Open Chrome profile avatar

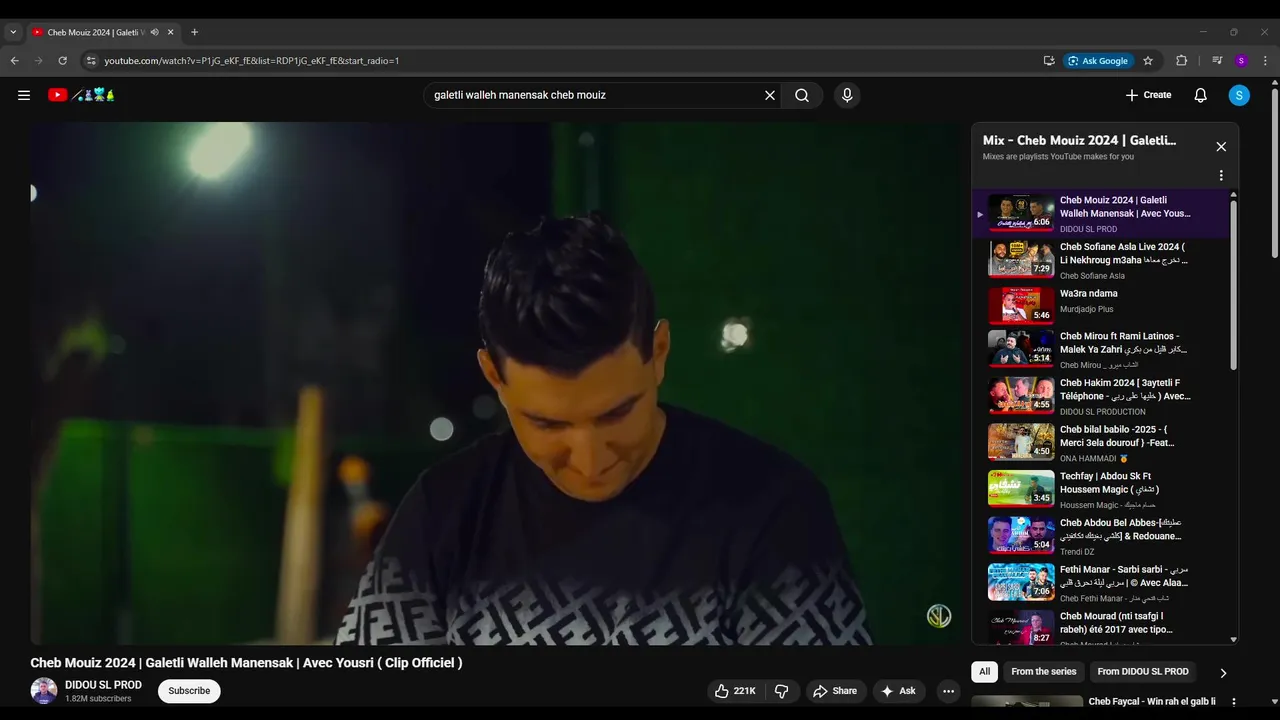1241,61
